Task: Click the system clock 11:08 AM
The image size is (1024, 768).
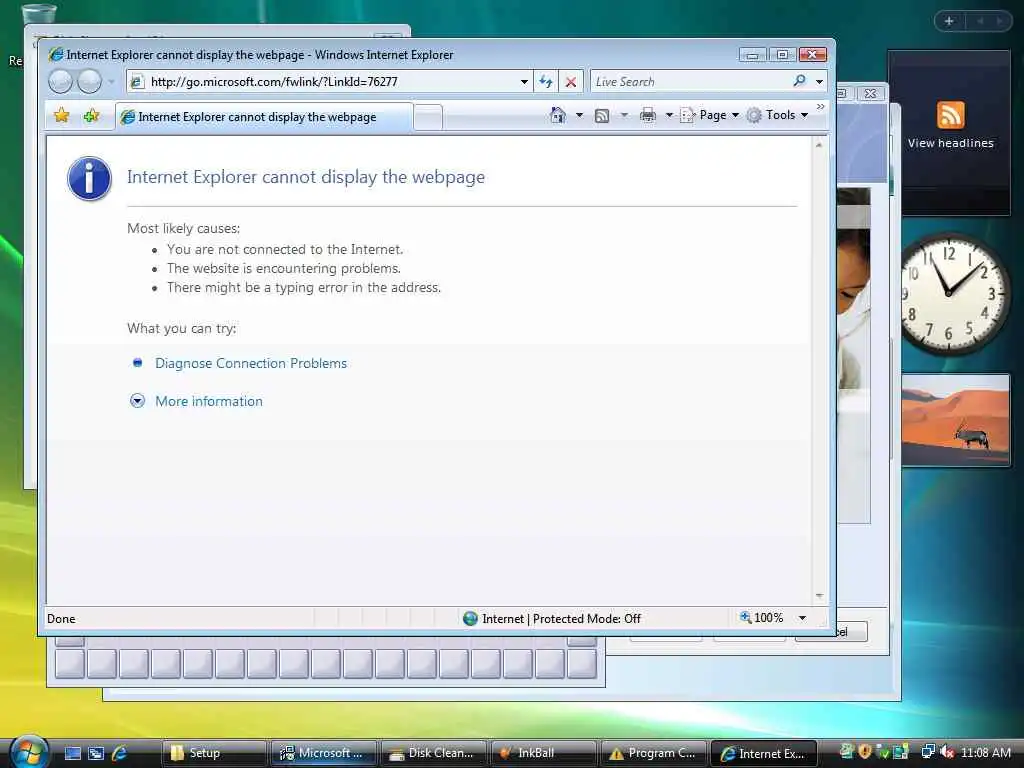Action: (x=985, y=752)
